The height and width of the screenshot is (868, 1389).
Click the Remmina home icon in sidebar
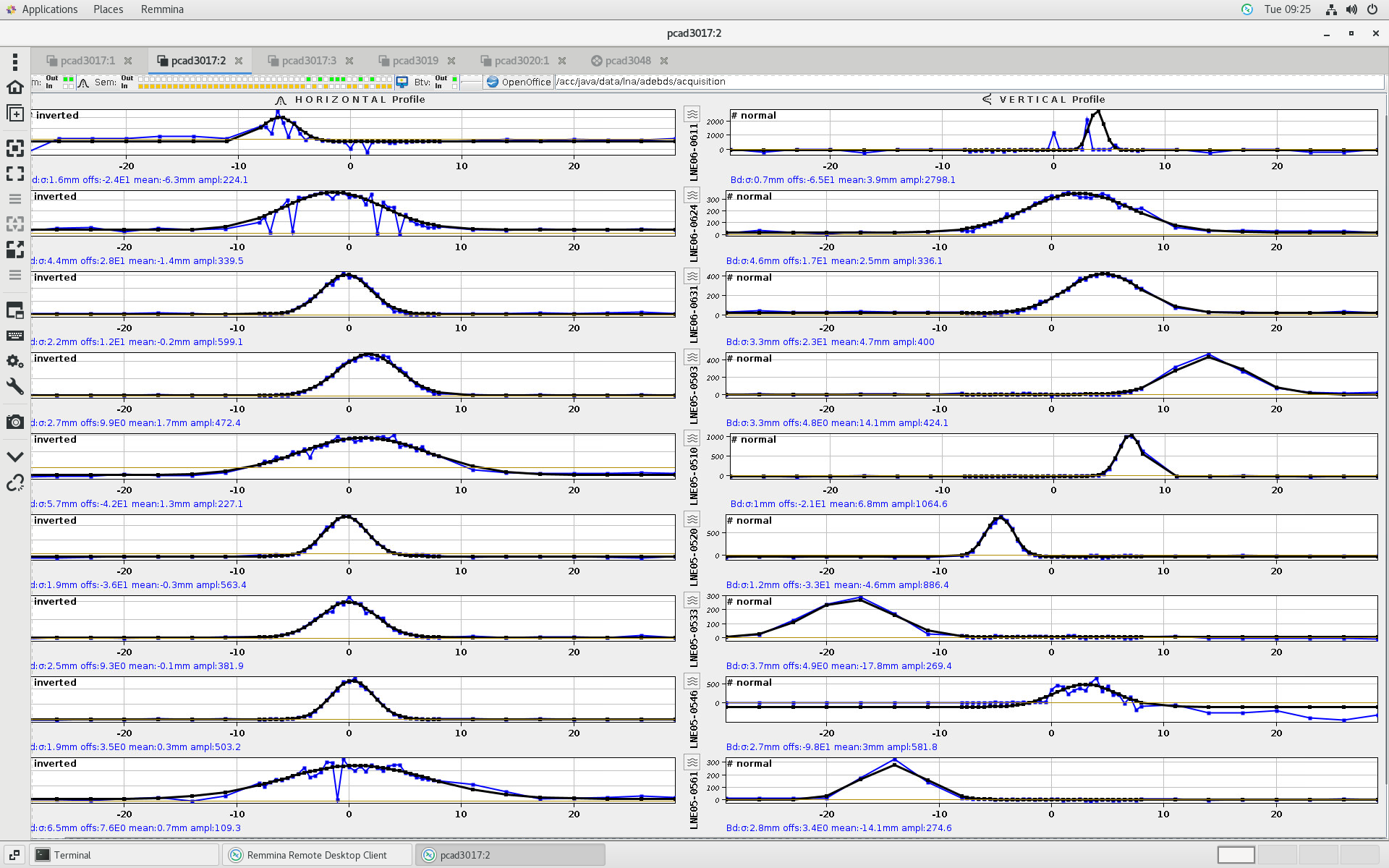point(14,88)
